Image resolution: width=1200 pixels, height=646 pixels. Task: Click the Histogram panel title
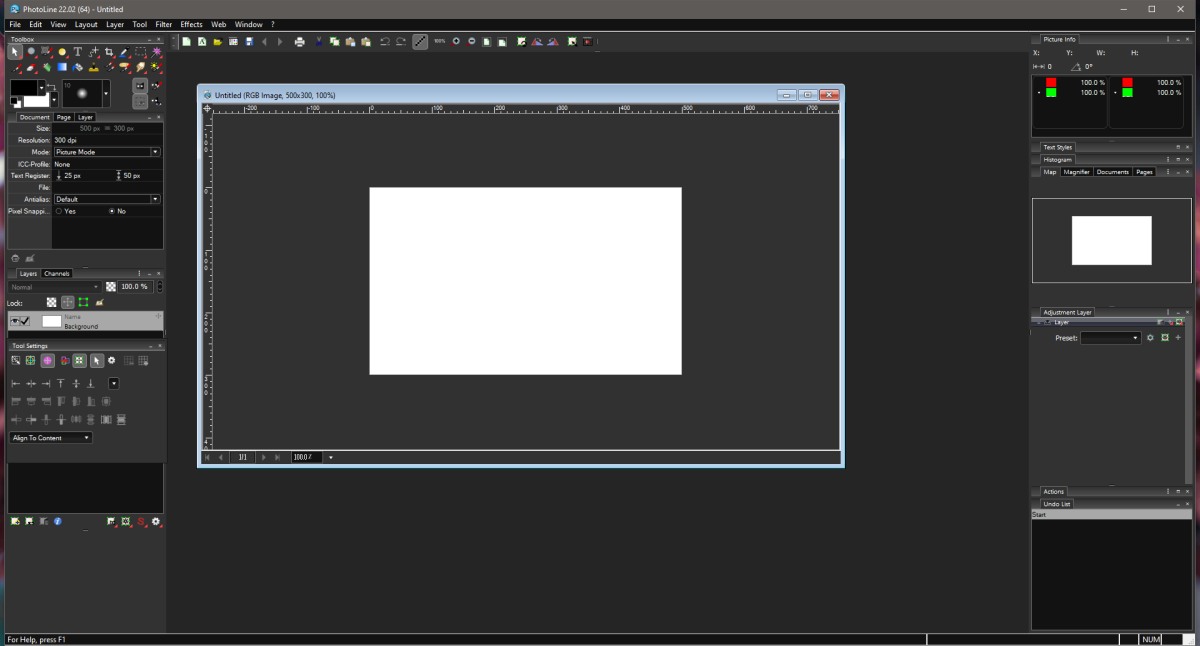click(x=1057, y=160)
